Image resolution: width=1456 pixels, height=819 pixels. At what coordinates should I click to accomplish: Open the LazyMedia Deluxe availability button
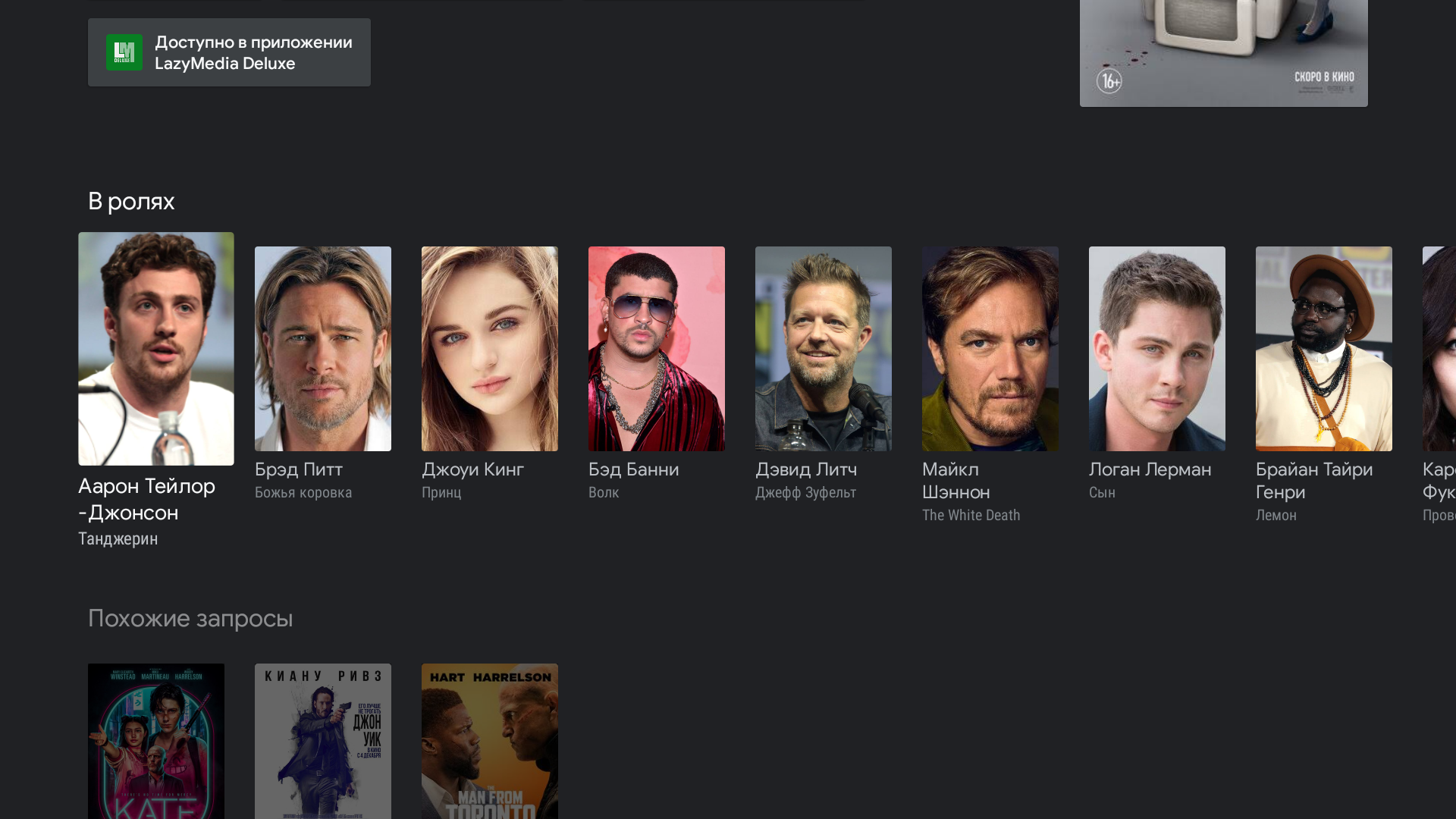click(x=229, y=52)
